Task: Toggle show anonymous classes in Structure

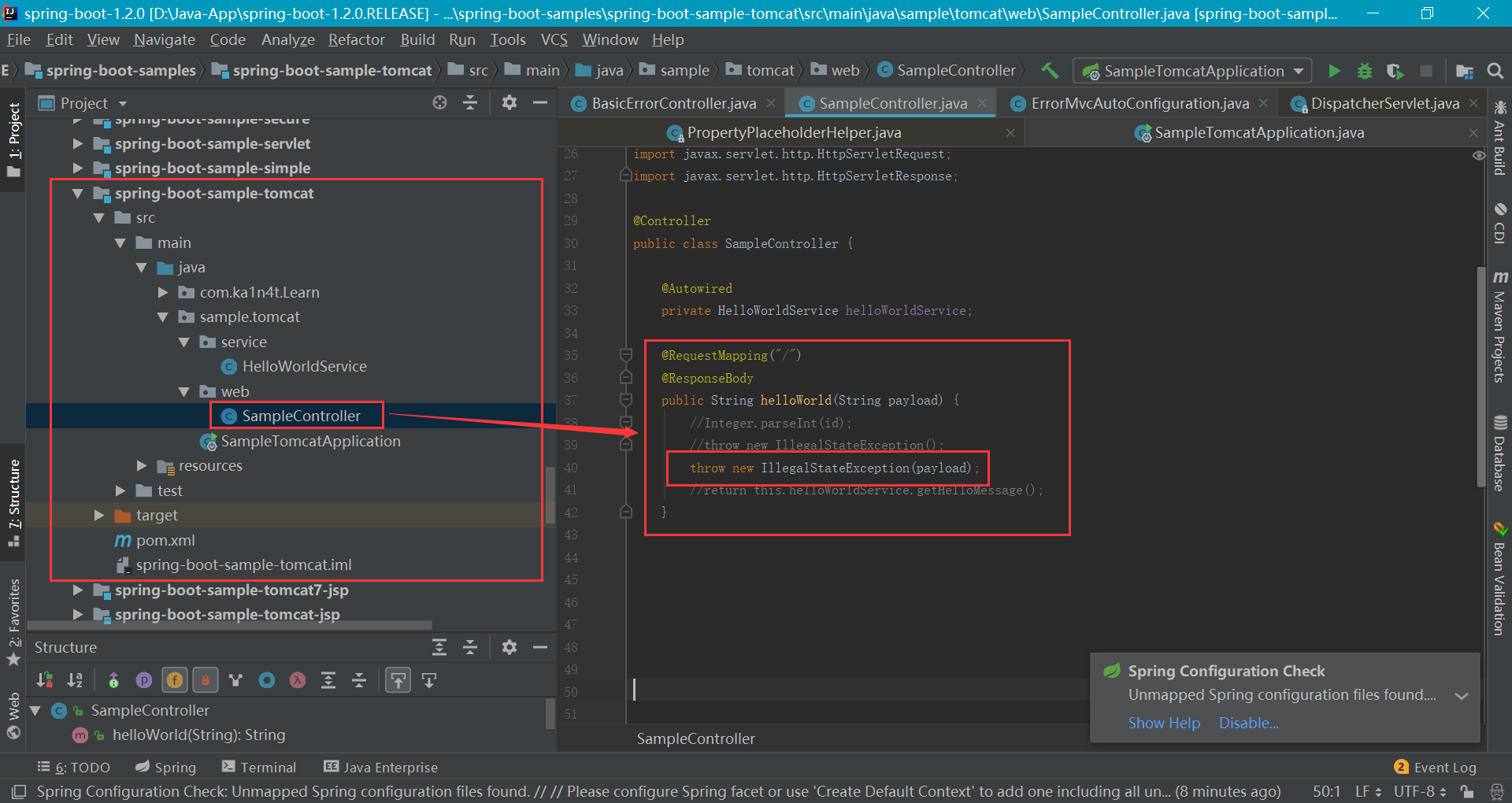Action: tap(266, 680)
